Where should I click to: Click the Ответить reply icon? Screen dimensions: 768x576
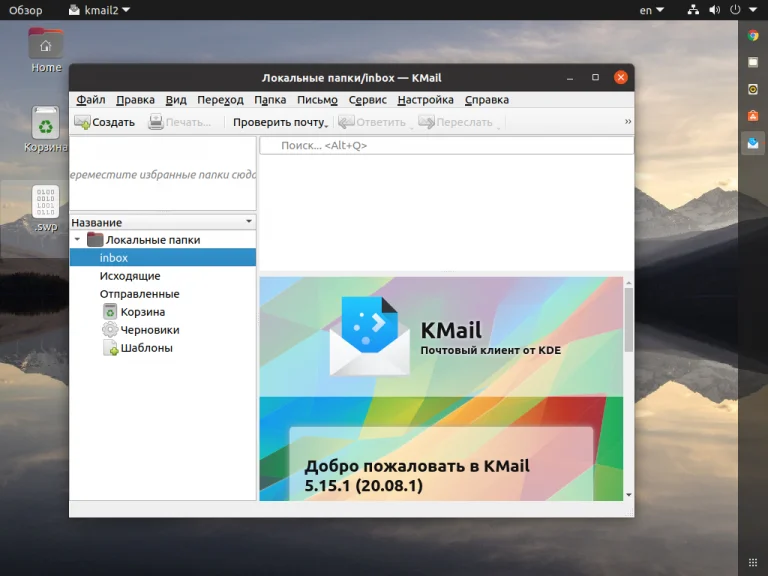coord(347,122)
